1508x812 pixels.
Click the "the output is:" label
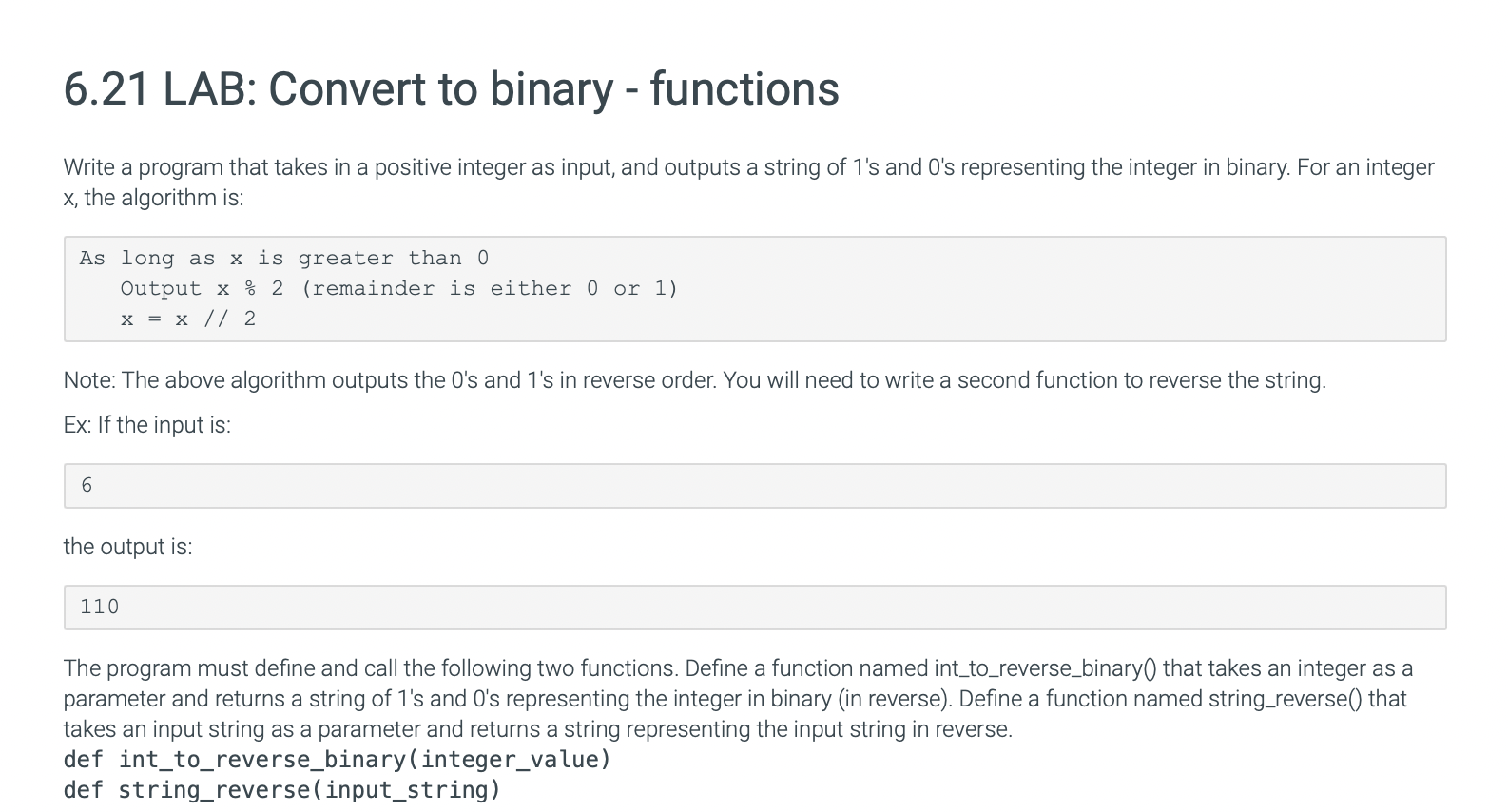tap(127, 547)
